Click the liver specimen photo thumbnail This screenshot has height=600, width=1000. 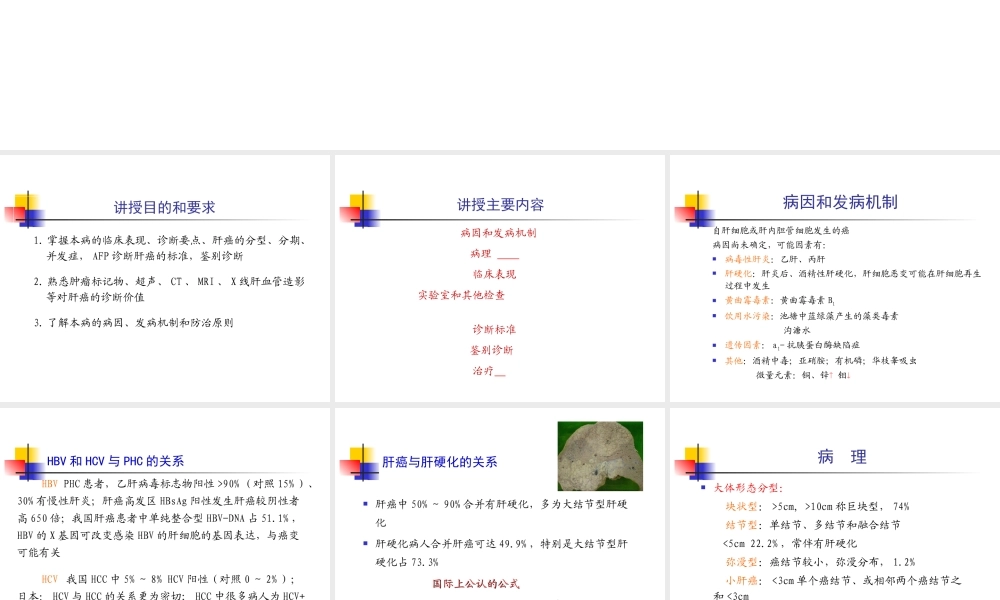[x=598, y=455]
